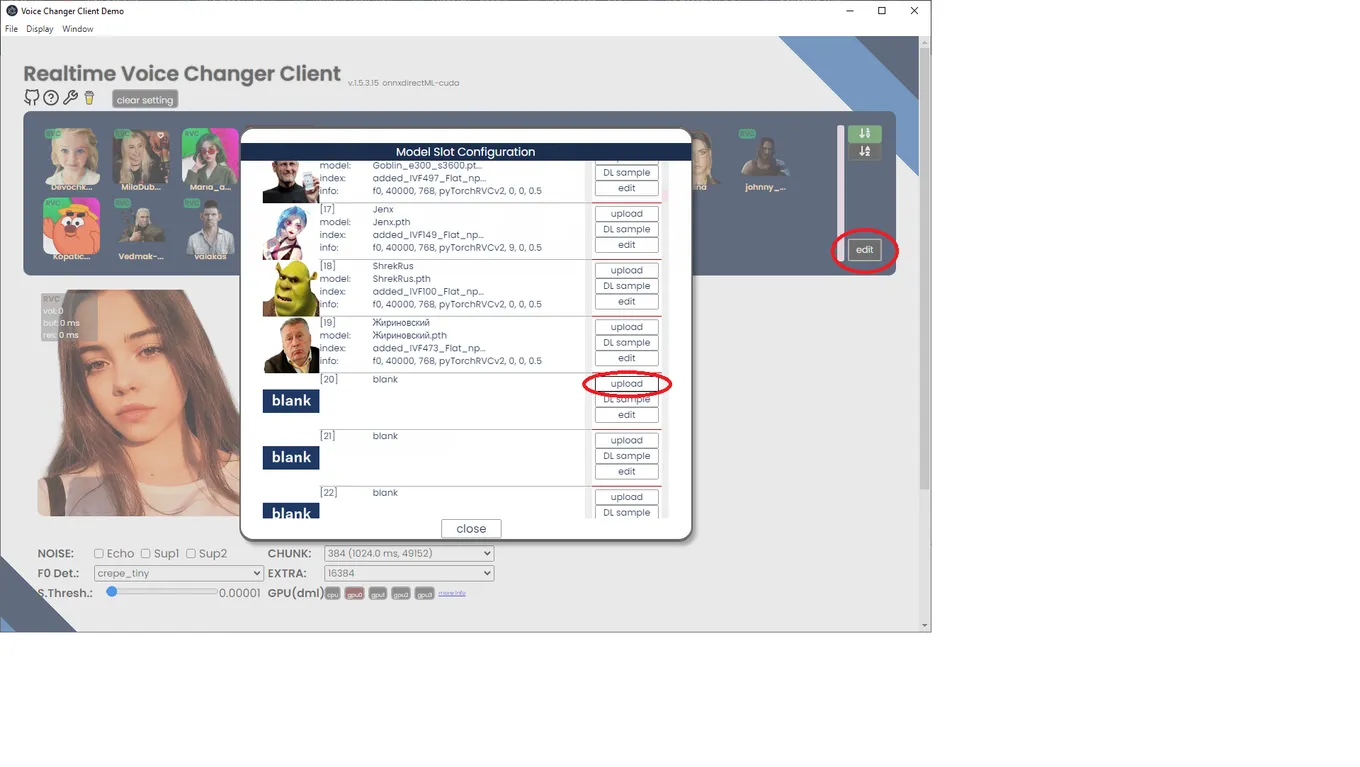Select the Vedmak-... voice model
The image size is (1360, 767).
point(141,229)
